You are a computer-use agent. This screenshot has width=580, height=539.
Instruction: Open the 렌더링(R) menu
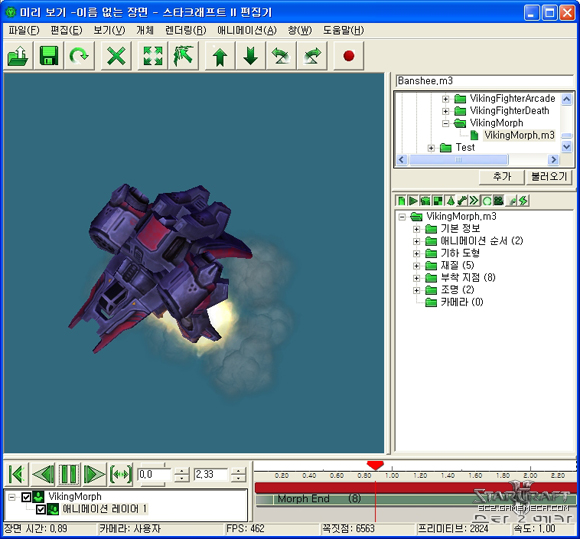[x=186, y=30]
